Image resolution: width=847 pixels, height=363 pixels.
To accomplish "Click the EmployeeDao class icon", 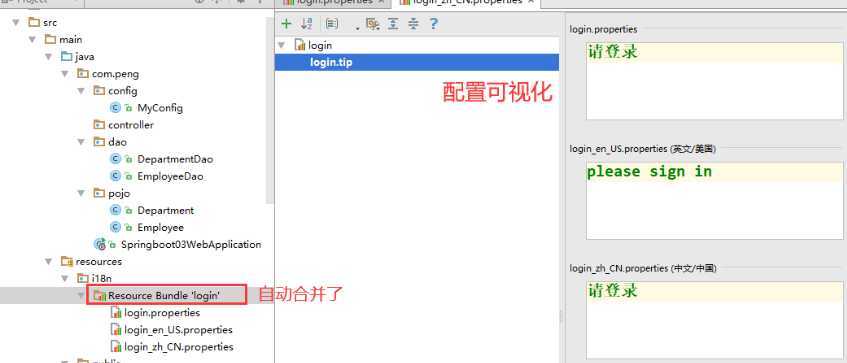I will click(115, 176).
